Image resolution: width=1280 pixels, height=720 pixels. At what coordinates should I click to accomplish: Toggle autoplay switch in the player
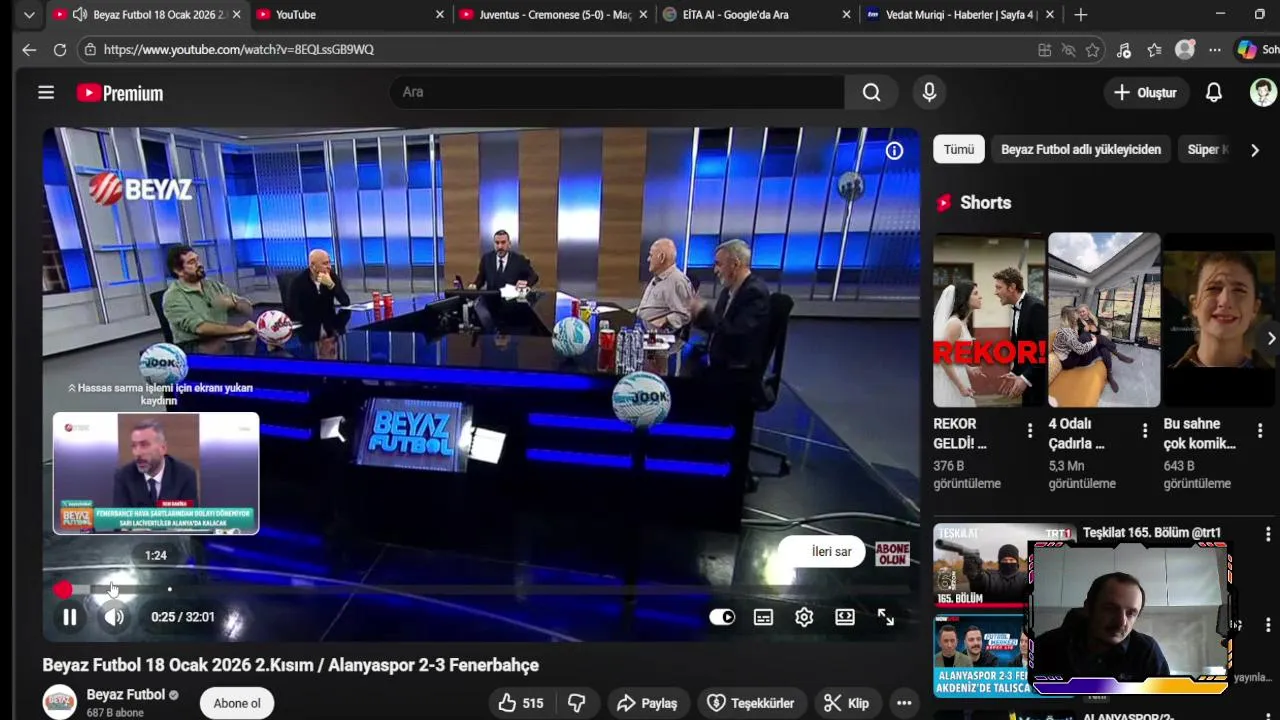pyautogui.click(x=722, y=617)
